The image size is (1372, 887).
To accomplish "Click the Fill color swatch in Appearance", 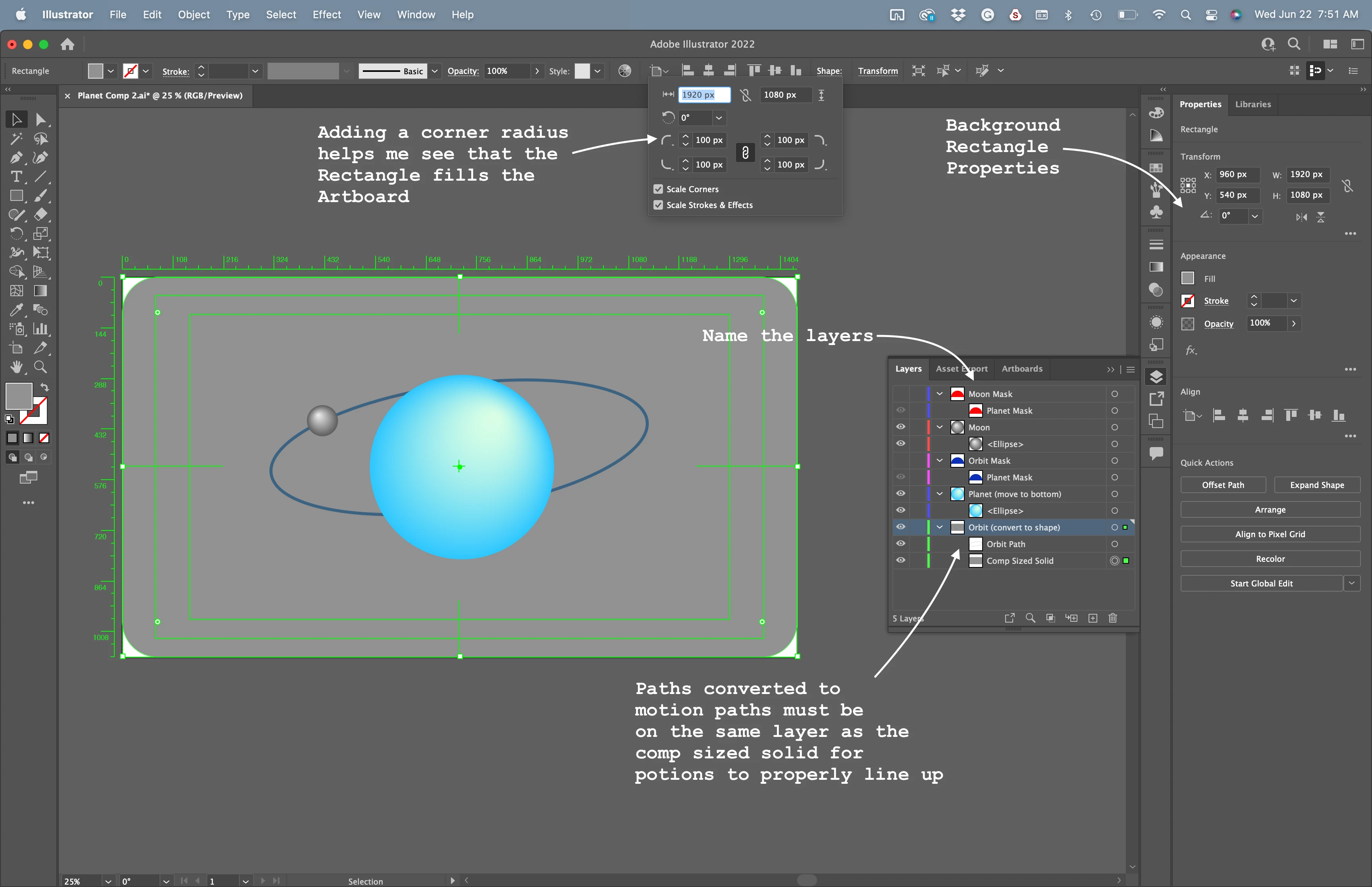I will [x=1188, y=278].
